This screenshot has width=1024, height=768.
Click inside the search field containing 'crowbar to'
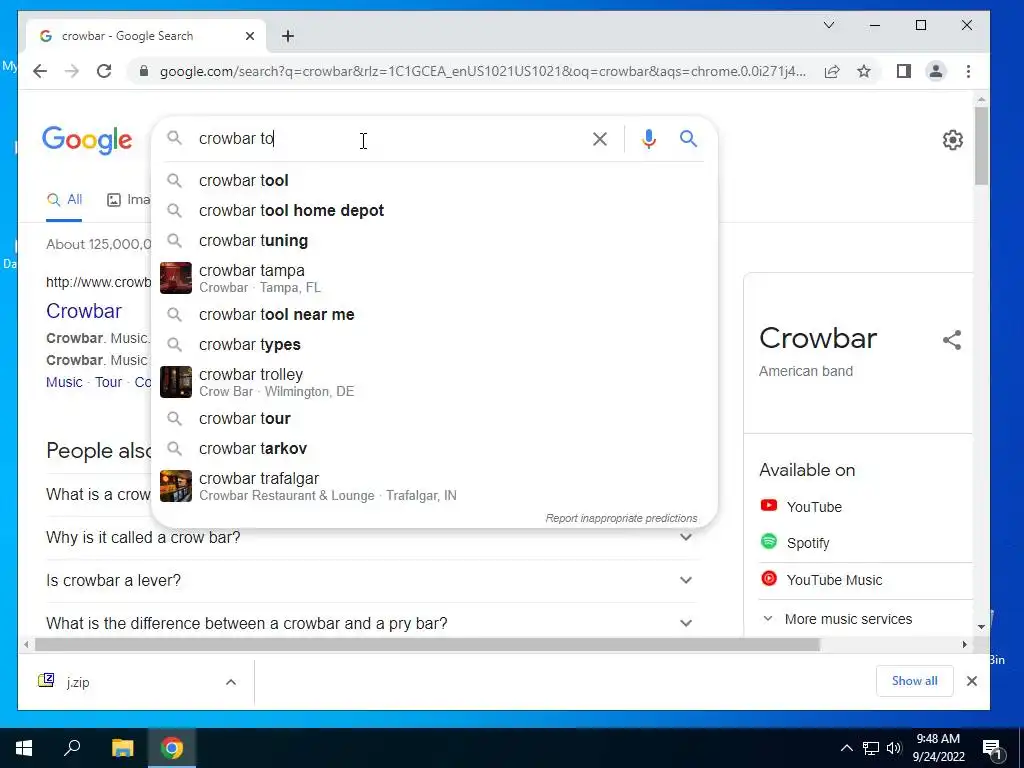tap(385, 138)
